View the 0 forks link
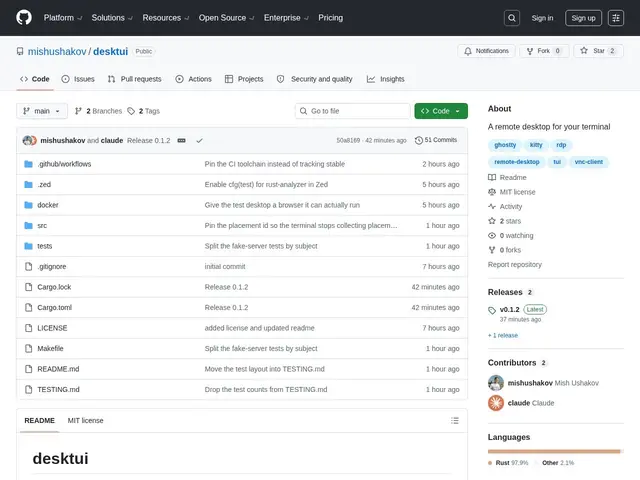Viewport: 640px width, 480px height. pyautogui.click(x=504, y=250)
